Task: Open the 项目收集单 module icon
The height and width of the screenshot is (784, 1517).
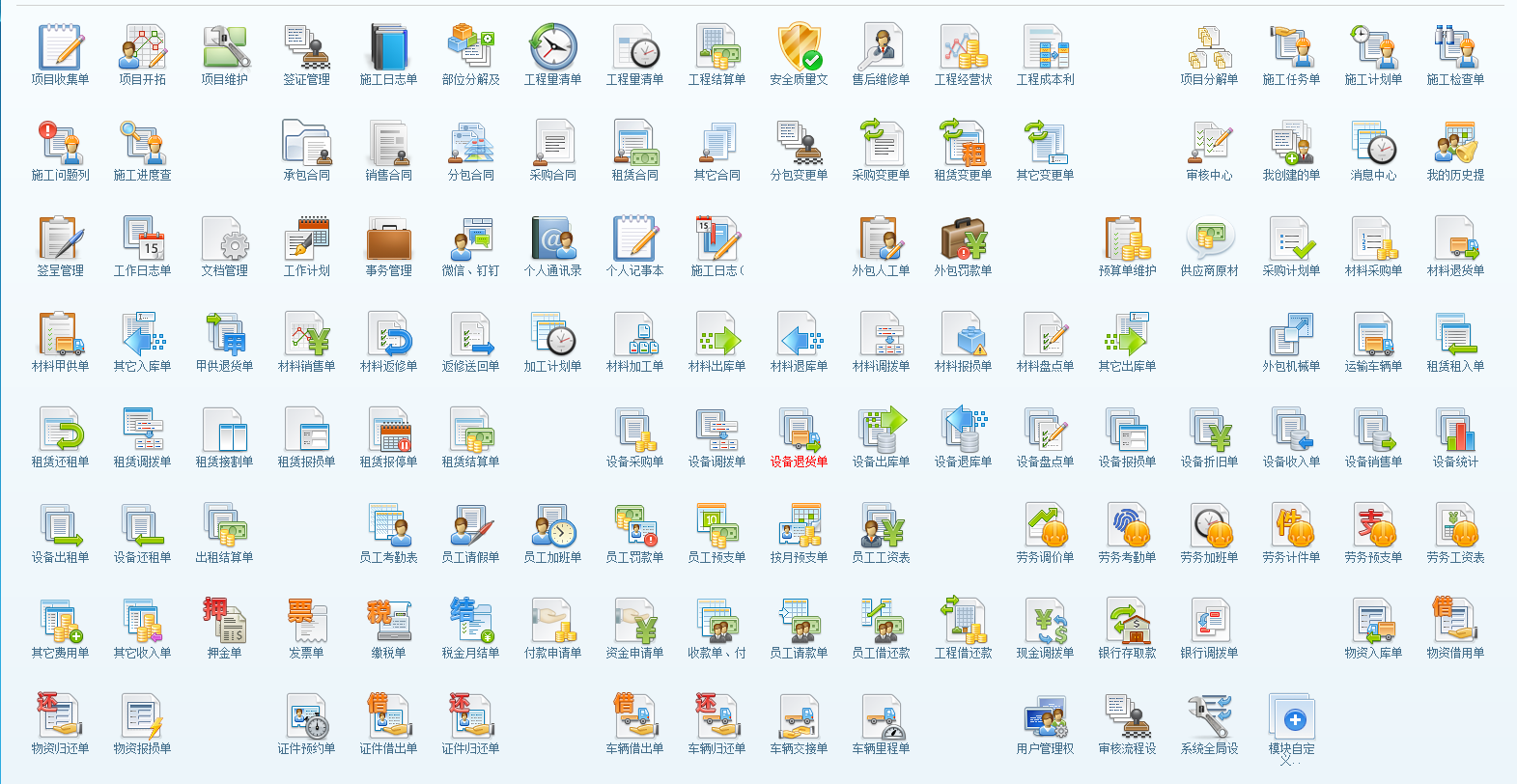Action: pos(60,47)
